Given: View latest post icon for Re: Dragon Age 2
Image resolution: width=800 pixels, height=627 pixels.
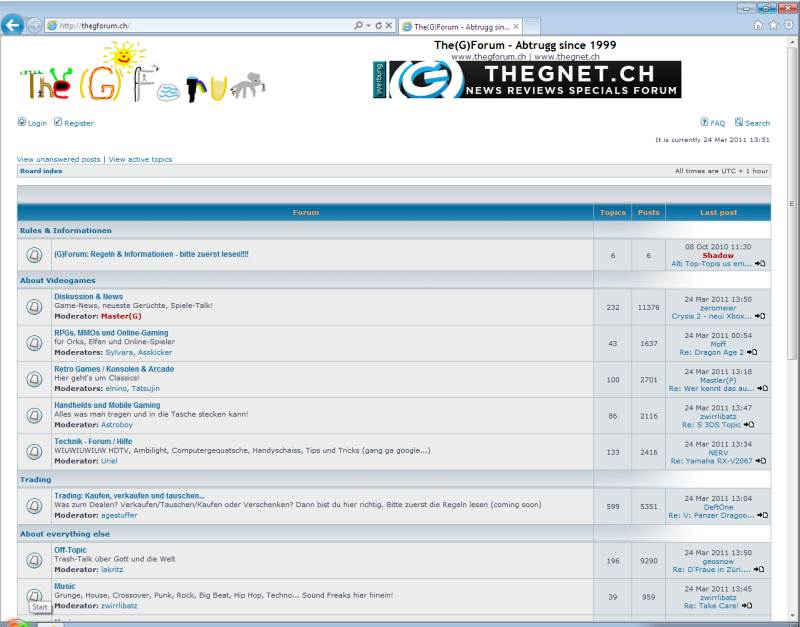Looking at the screenshot, I should pyautogui.click(x=752, y=353).
